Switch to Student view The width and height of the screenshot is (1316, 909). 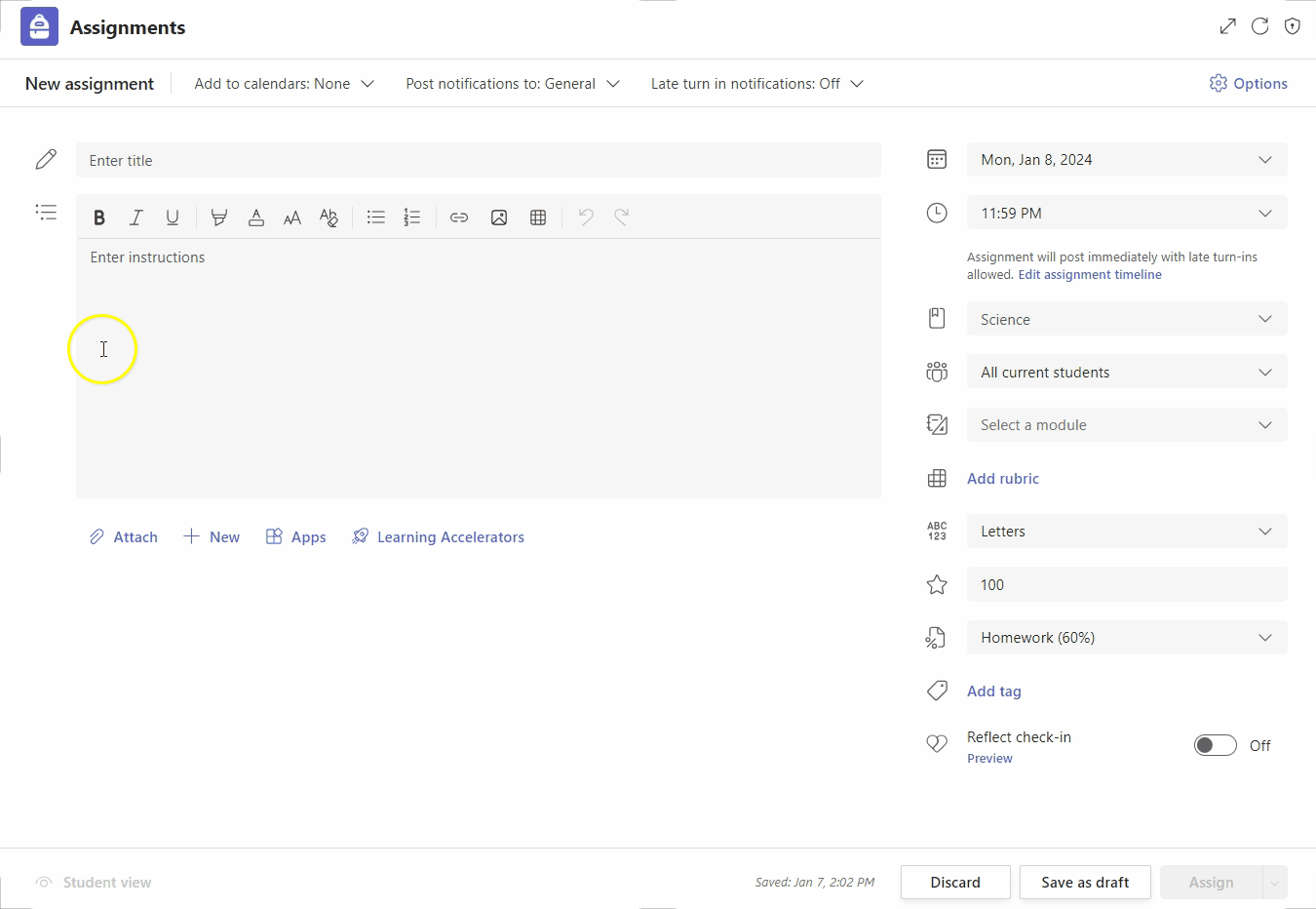click(x=94, y=882)
